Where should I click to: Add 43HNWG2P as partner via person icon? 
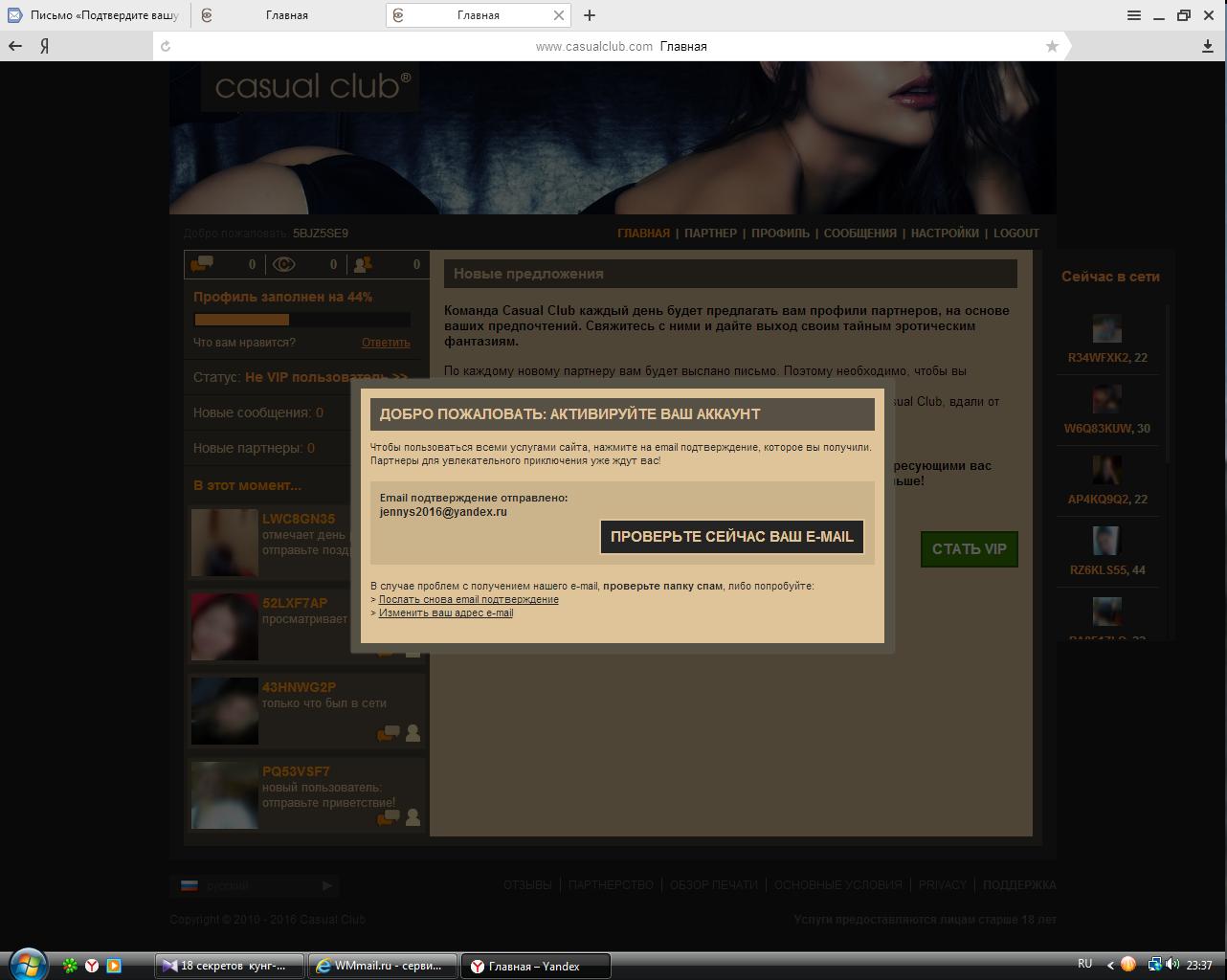(x=413, y=733)
